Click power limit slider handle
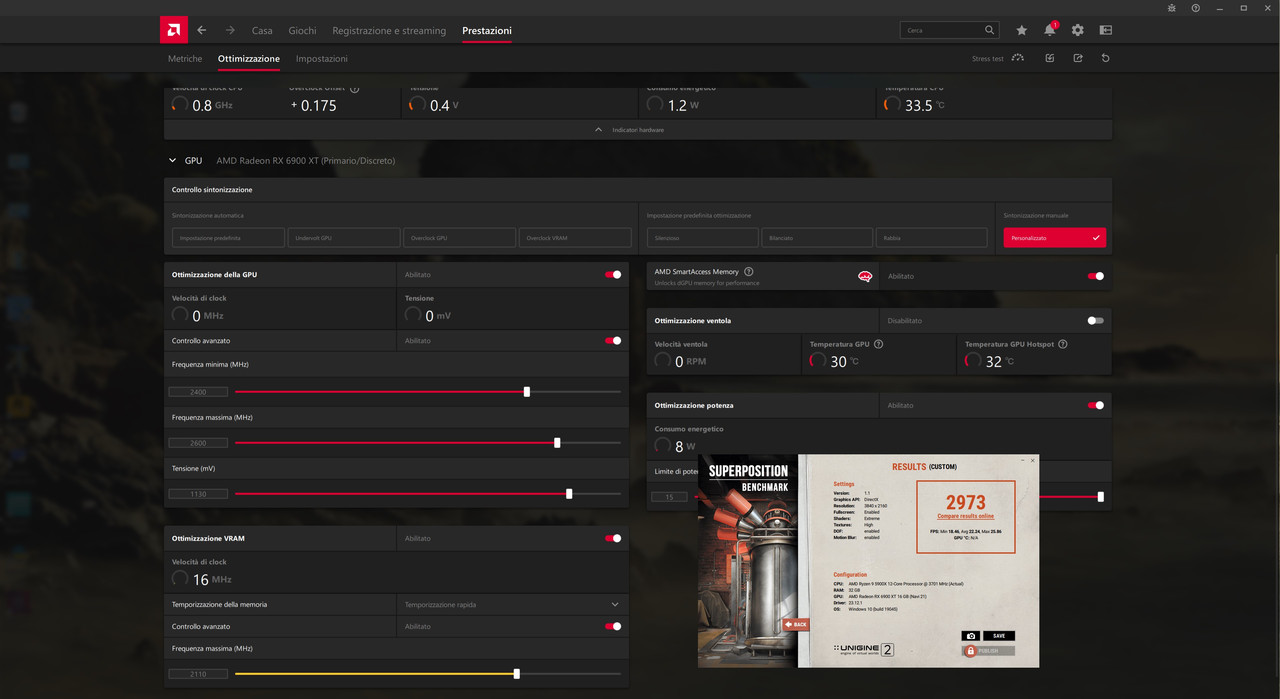This screenshot has width=1280, height=699. tap(1101, 496)
